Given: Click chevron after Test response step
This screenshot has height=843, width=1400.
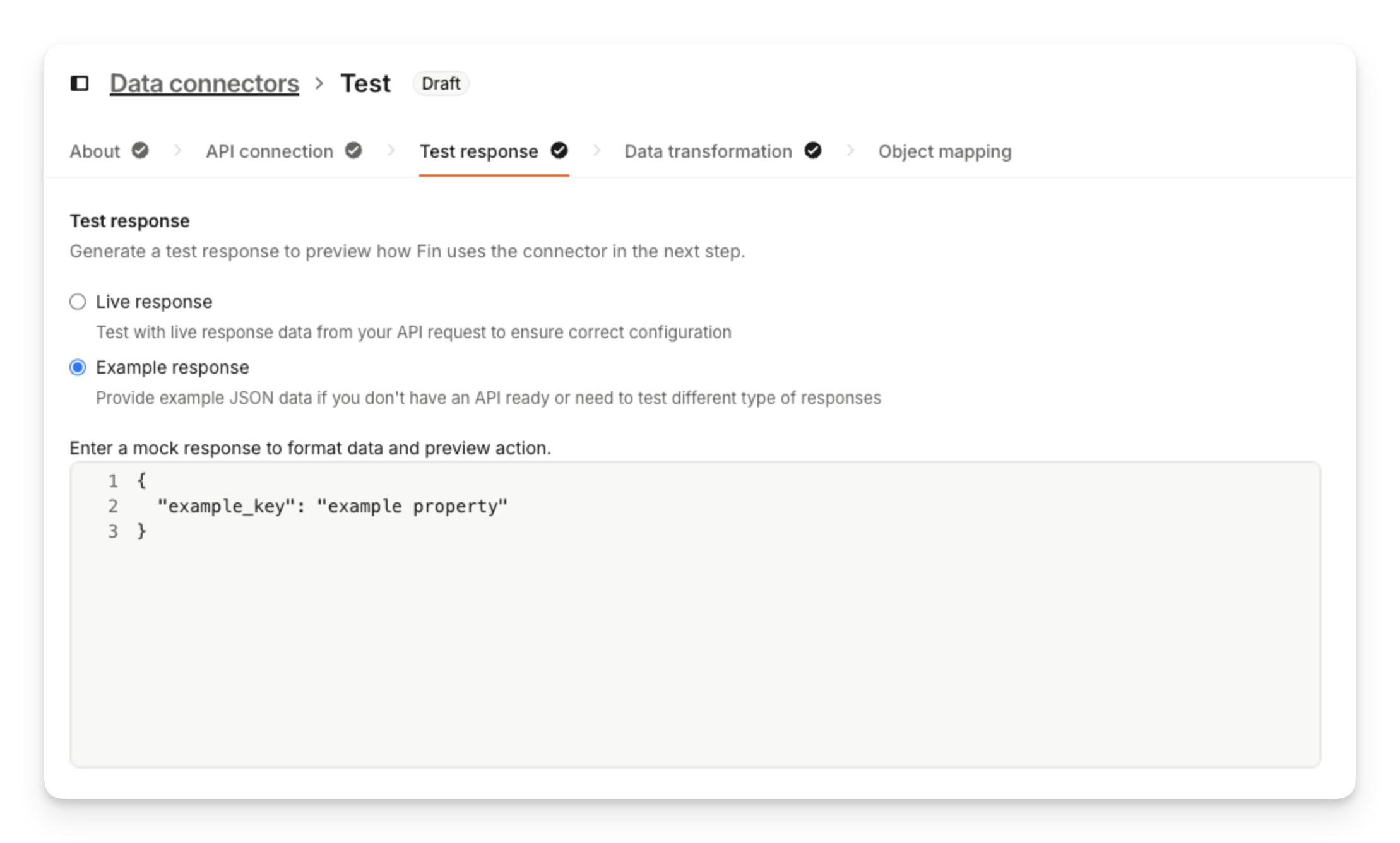Looking at the screenshot, I should [596, 151].
